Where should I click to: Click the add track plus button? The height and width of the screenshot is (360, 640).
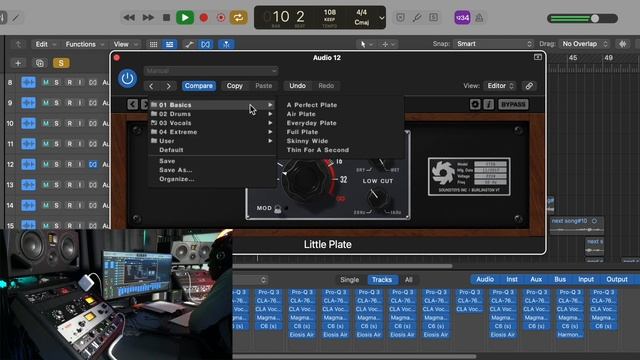coord(18,63)
